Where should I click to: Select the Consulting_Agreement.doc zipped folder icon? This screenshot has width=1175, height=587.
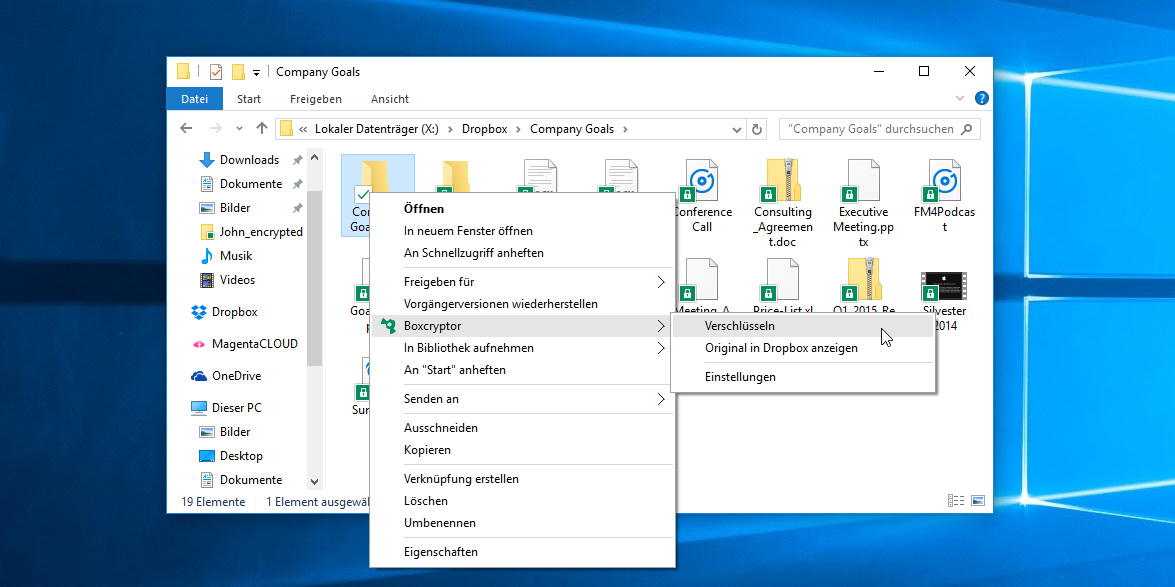coord(783,181)
